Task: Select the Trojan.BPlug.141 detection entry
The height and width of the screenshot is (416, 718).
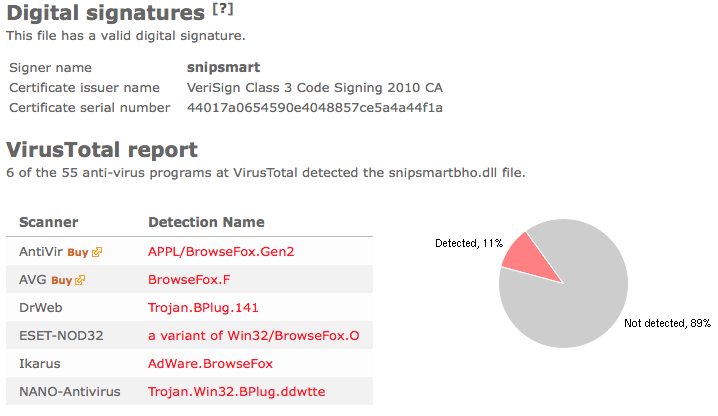Action: [203, 307]
